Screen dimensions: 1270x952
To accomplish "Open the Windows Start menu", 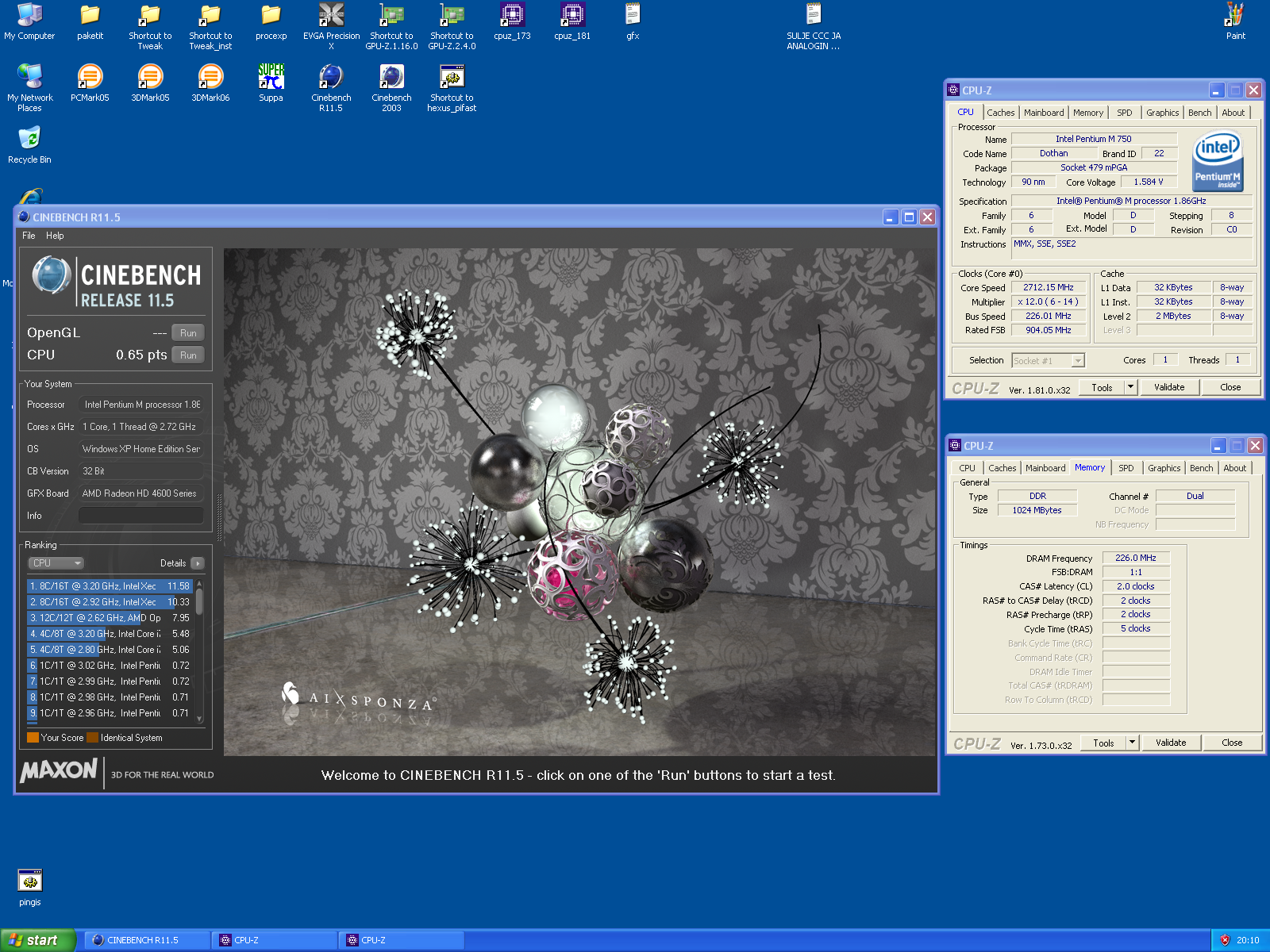I will pos(38,940).
